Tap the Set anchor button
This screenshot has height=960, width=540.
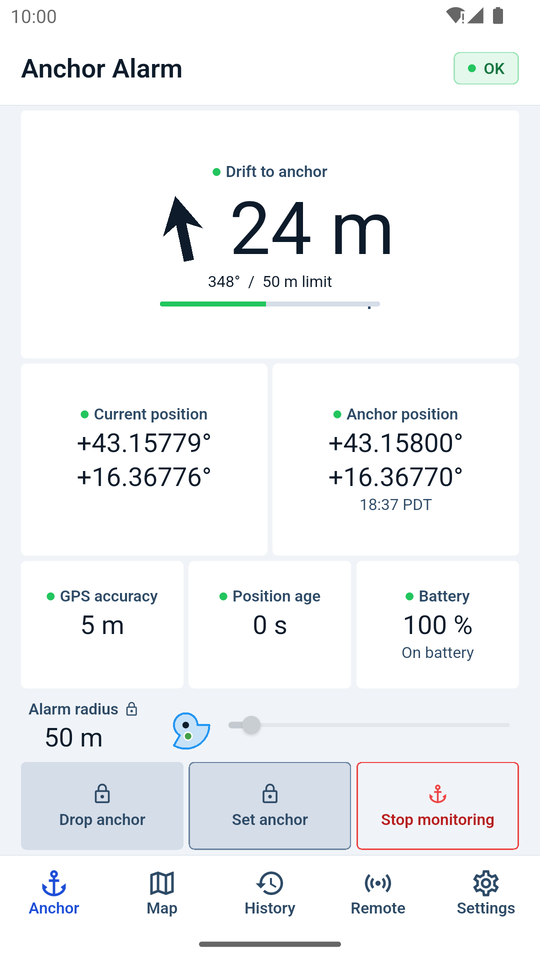270,806
